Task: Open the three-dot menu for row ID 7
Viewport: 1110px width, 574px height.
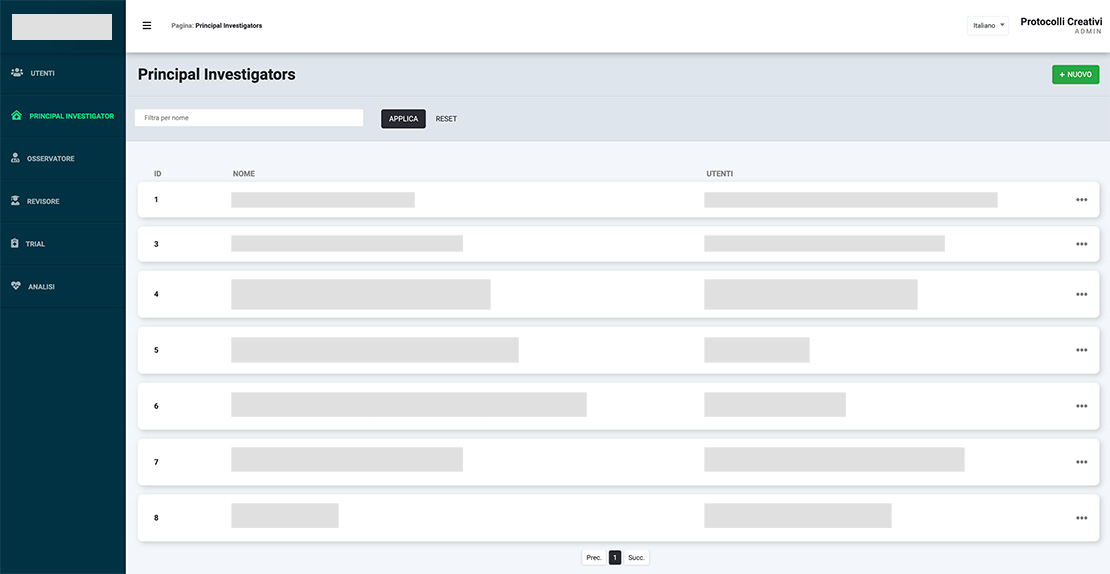Action: click(1081, 461)
